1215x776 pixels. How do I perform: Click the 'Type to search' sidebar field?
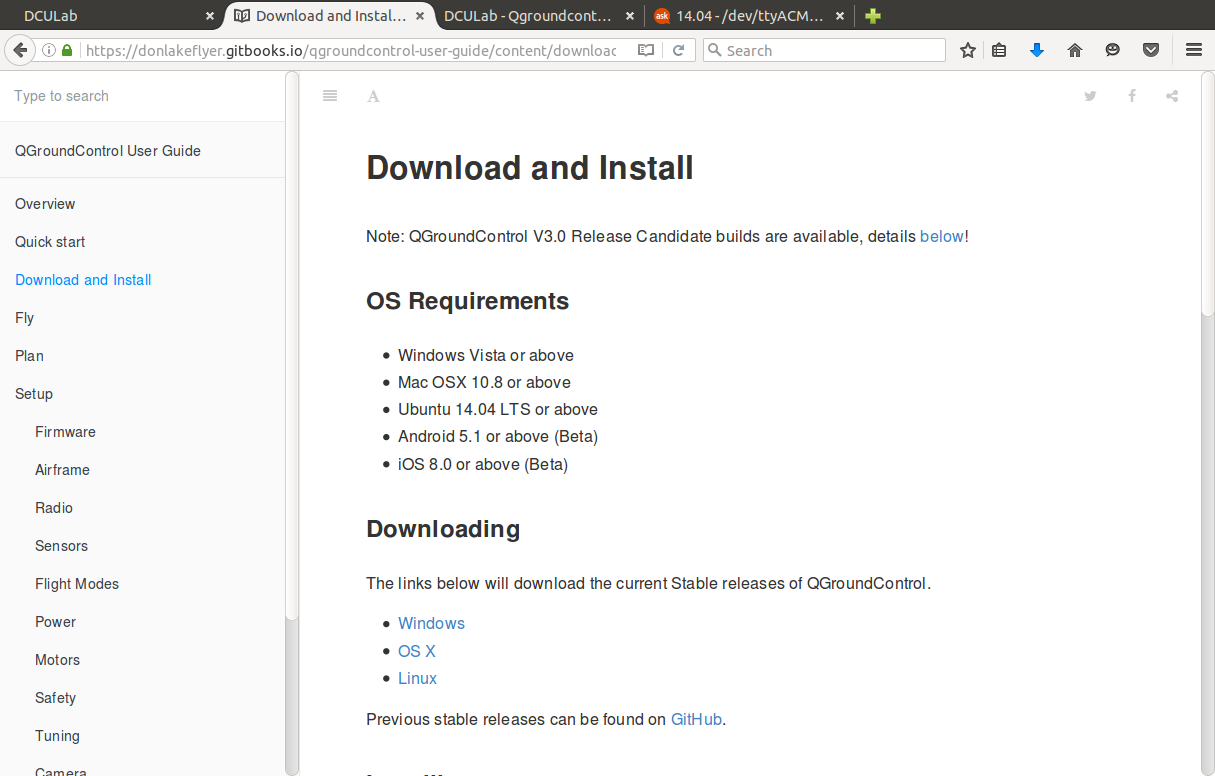click(x=140, y=96)
